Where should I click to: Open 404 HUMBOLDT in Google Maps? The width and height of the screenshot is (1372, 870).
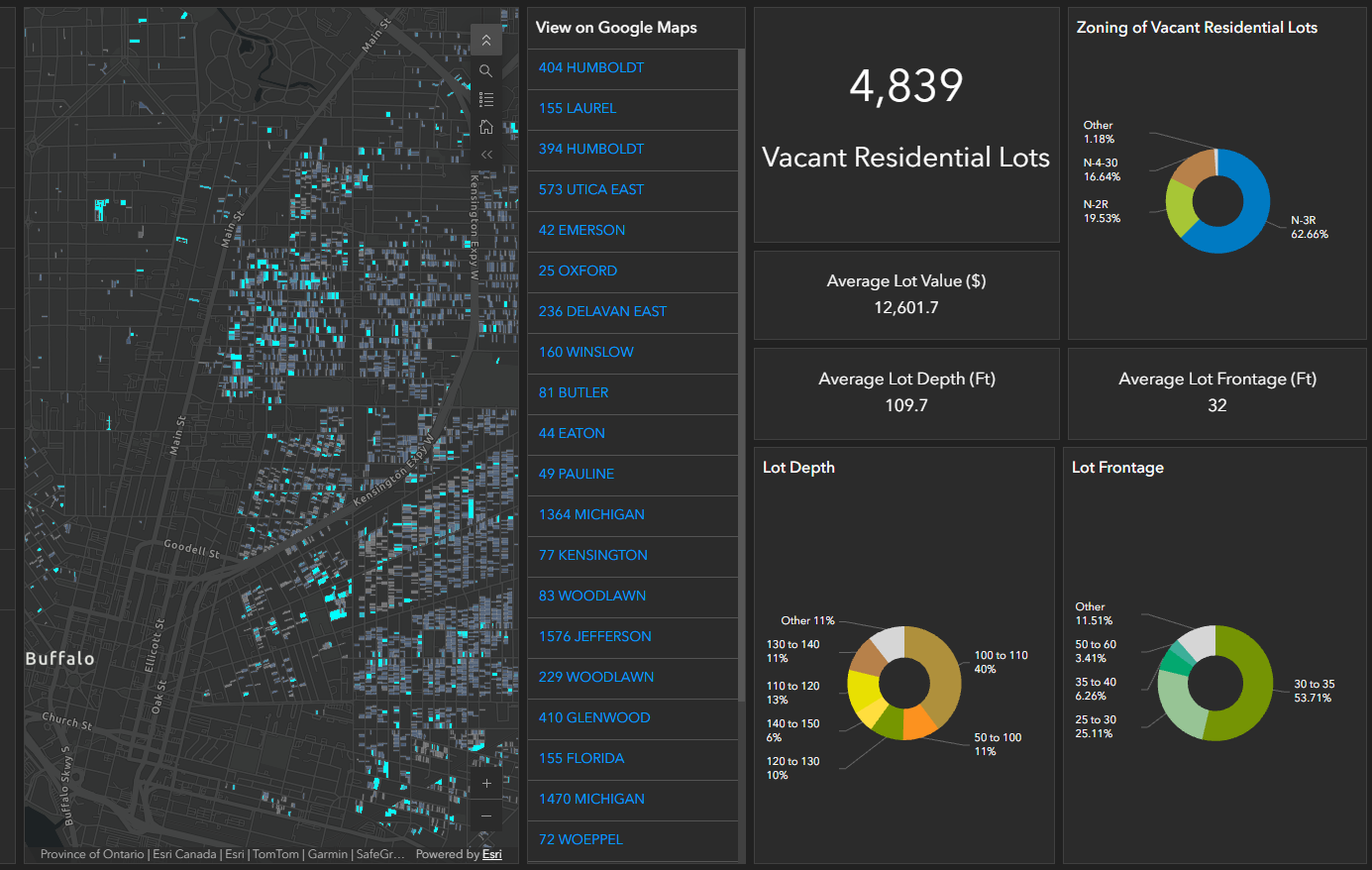591,67
